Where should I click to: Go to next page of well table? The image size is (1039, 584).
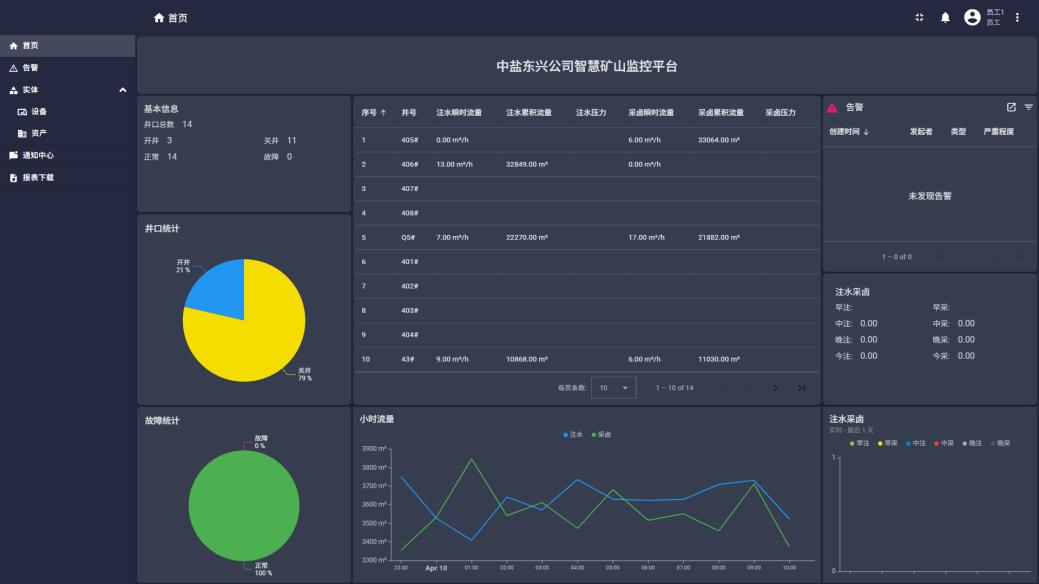click(775, 388)
